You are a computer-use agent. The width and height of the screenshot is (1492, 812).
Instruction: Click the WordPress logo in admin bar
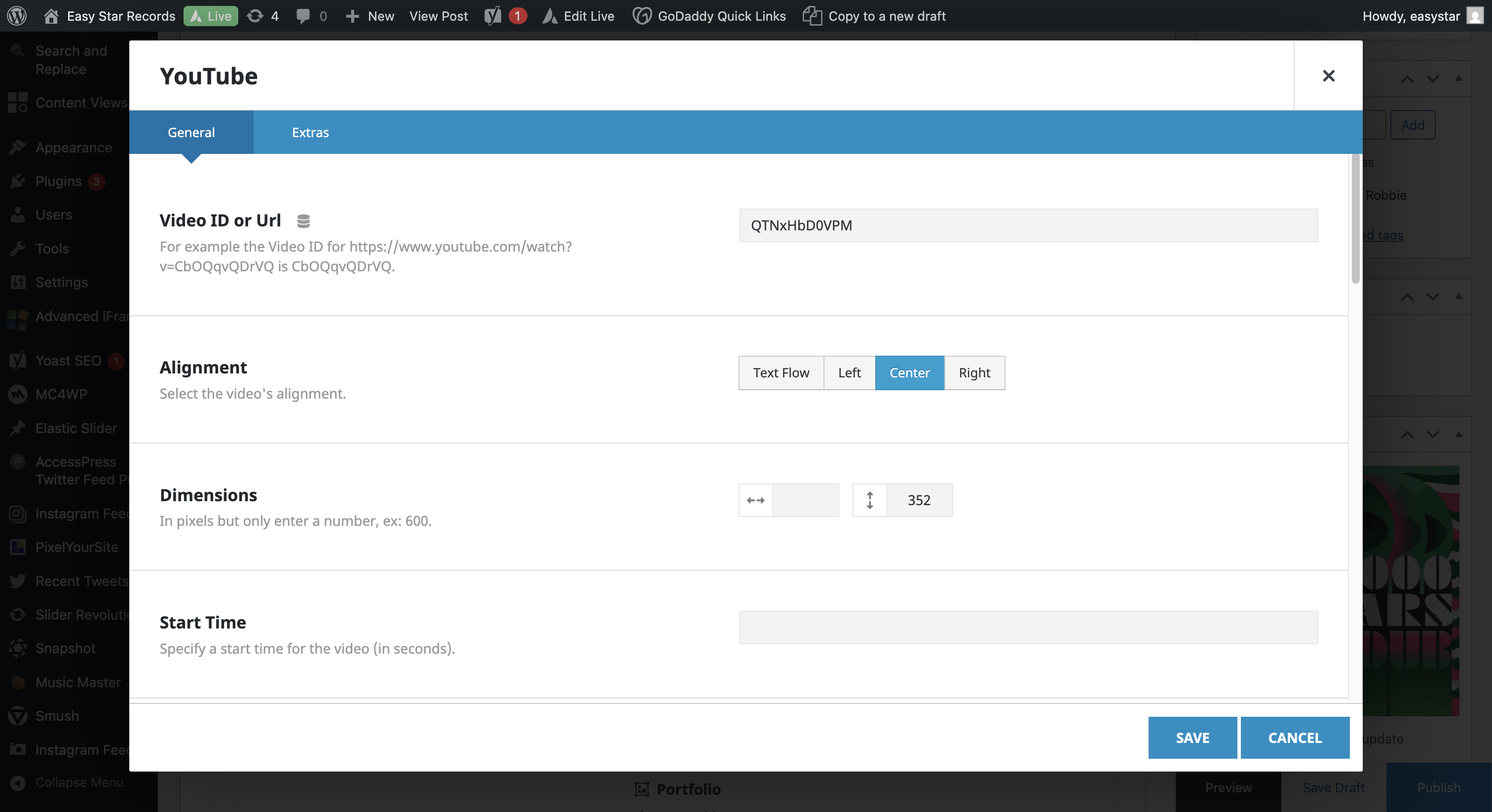tap(17, 16)
